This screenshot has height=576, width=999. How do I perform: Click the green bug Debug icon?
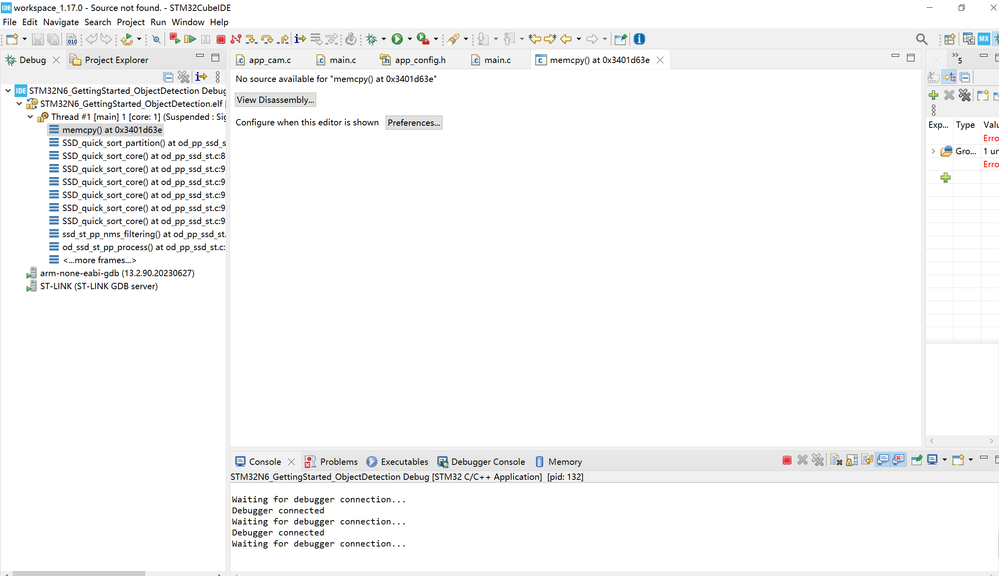371,39
